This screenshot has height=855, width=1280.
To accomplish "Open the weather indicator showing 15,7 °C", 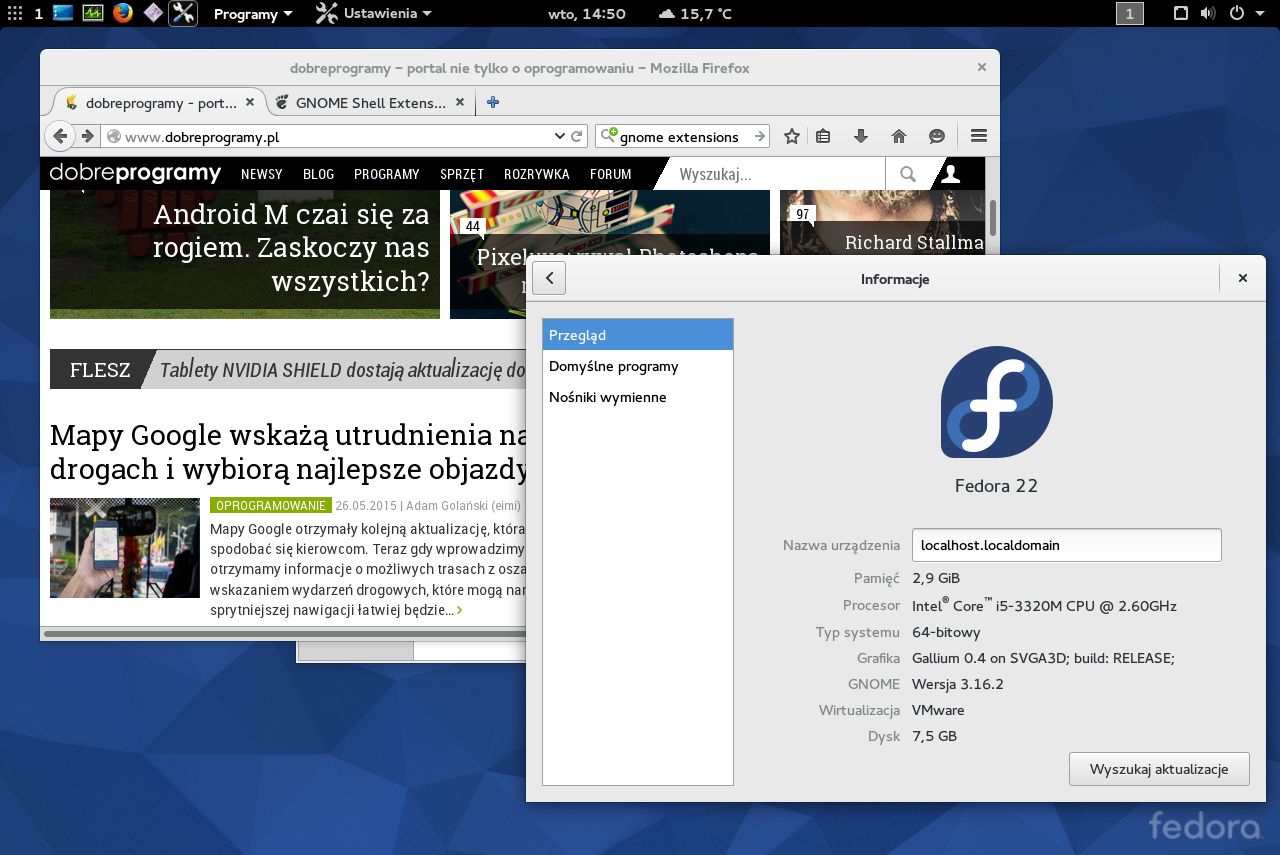I will pos(695,14).
